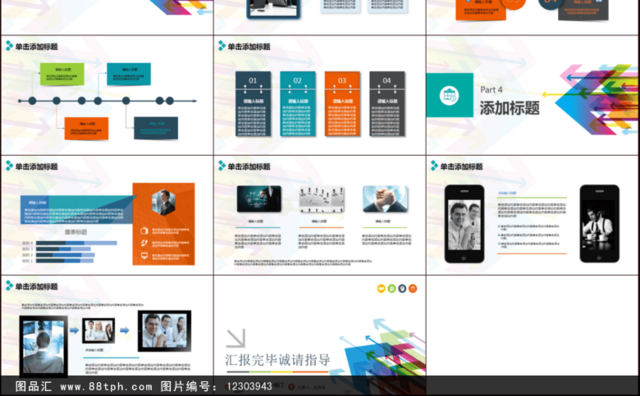Click the dark blue circle icon on the final slide

[x=402, y=289]
